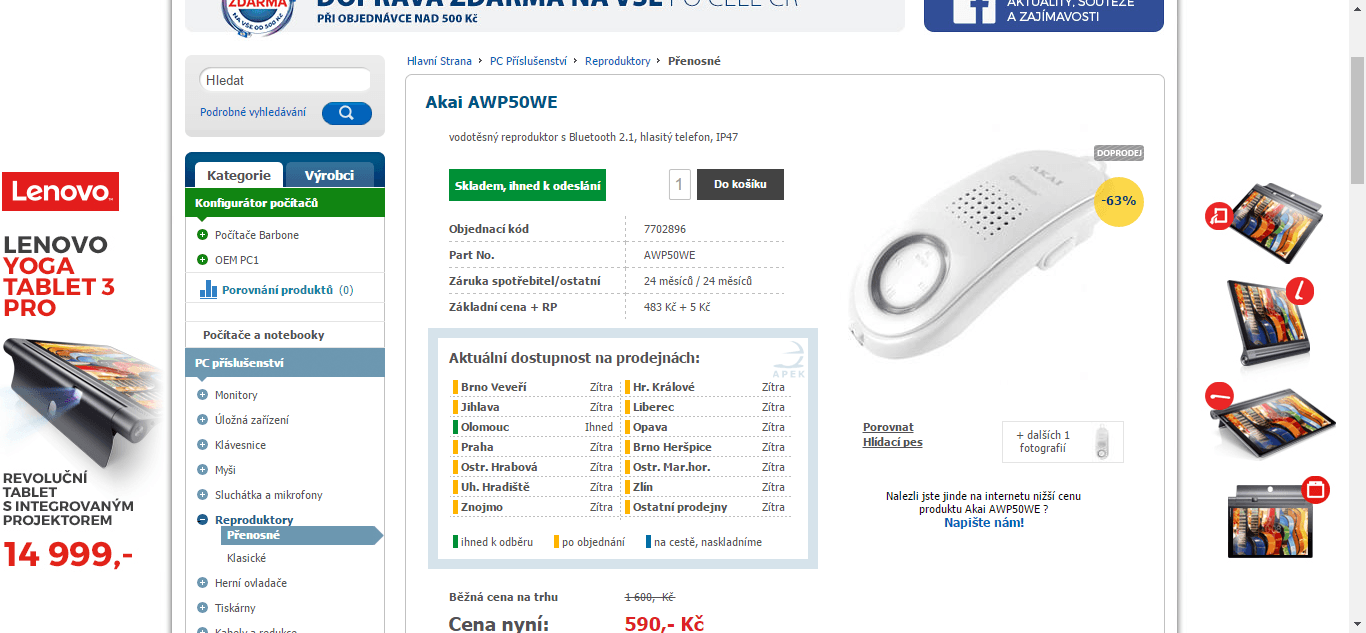
Task: Switch to the Kategorie tab
Action: click(x=239, y=175)
